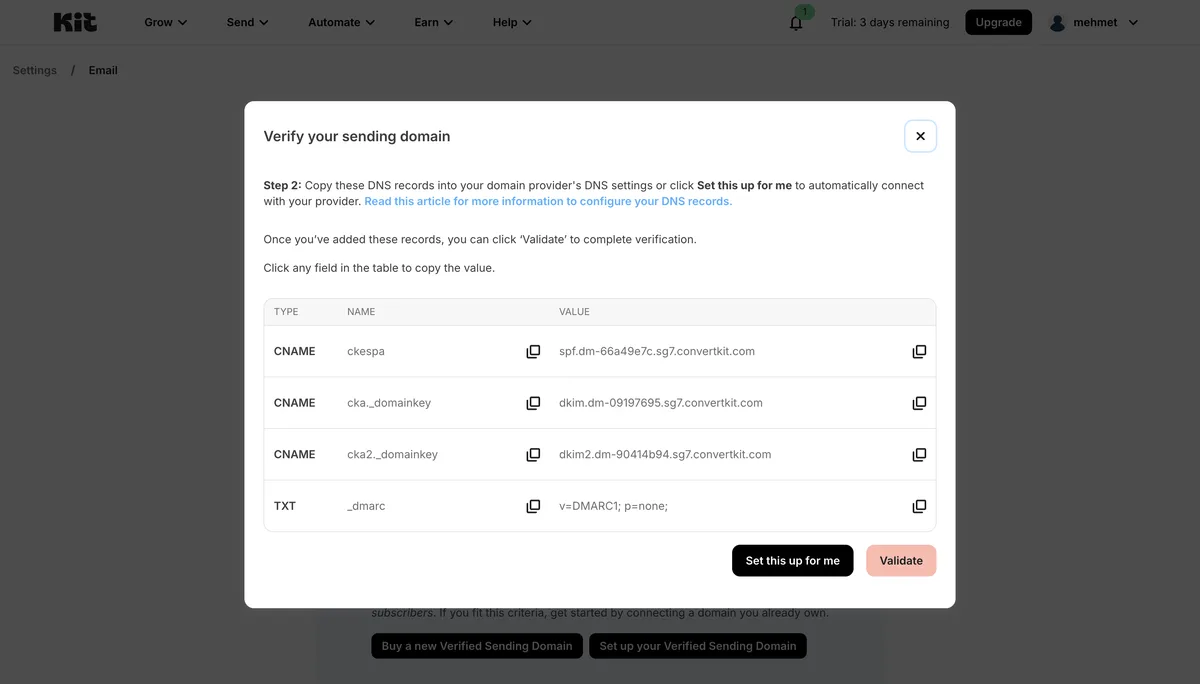Copy the spf.dm-66a49e7c value
This screenshot has height=684, width=1200.
[919, 352]
